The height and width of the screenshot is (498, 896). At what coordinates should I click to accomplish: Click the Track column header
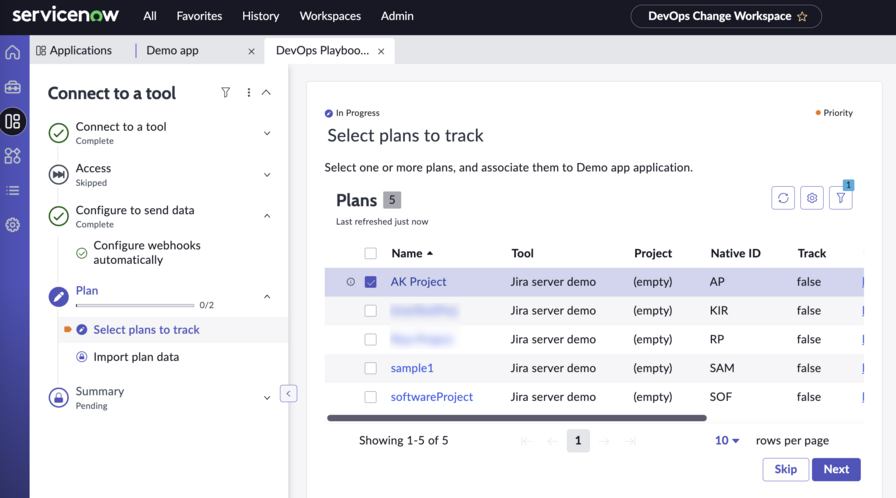(x=811, y=253)
